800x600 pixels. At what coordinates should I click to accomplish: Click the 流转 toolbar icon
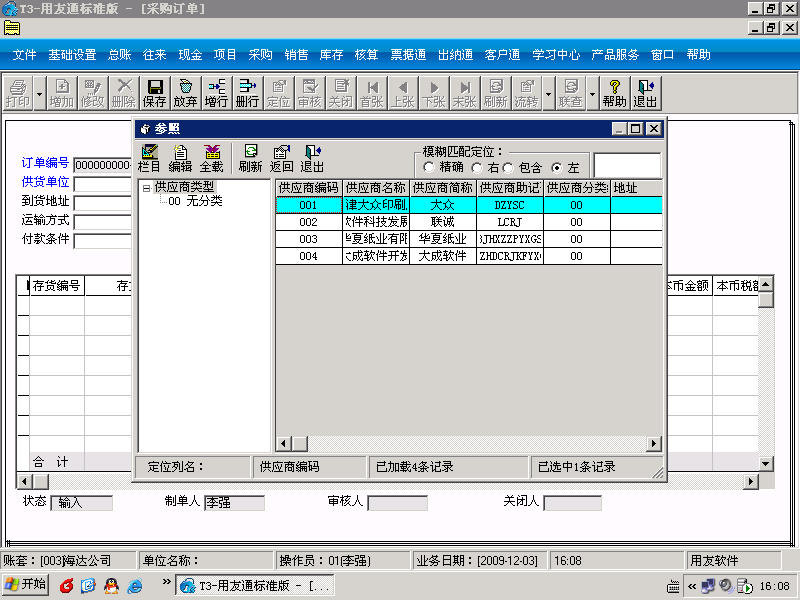pyautogui.click(x=527, y=93)
